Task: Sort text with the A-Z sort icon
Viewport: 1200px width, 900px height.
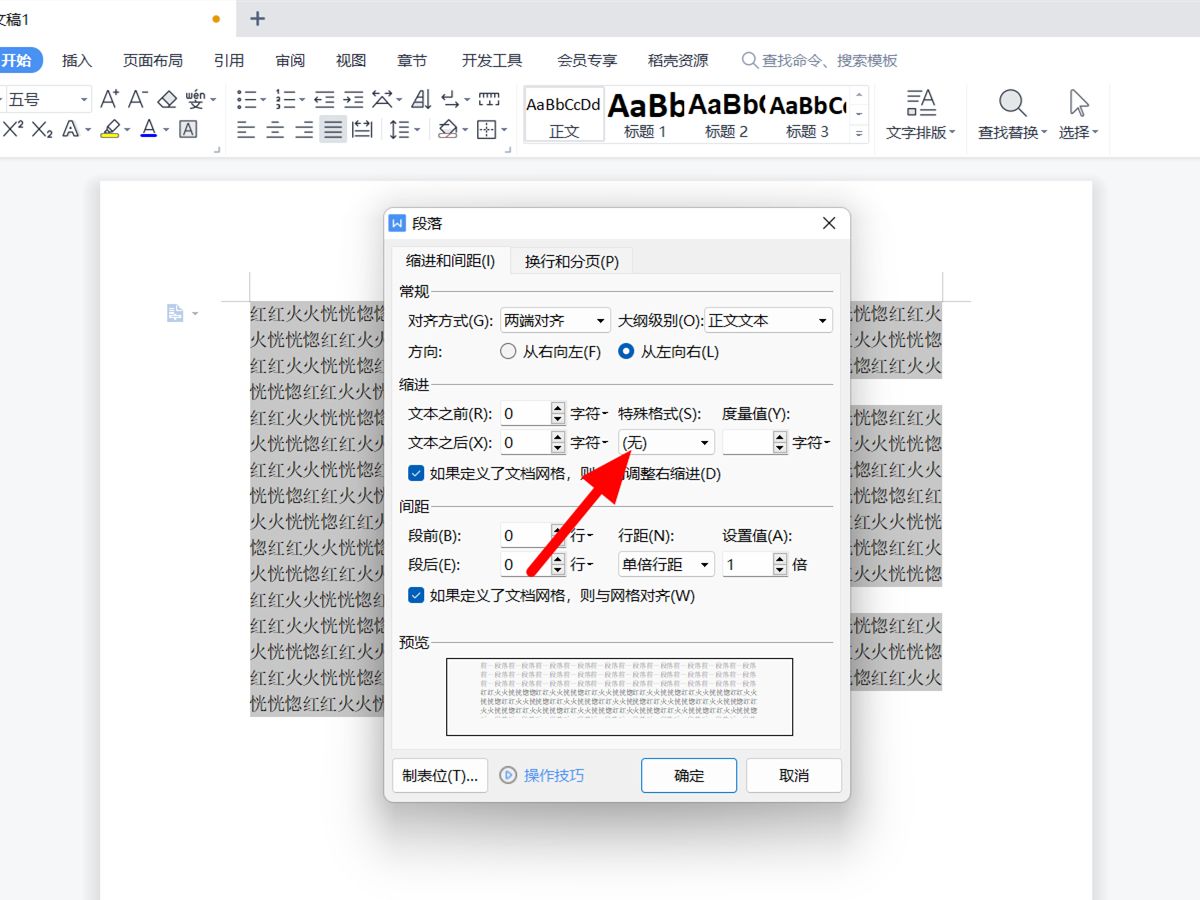Action: [x=421, y=99]
